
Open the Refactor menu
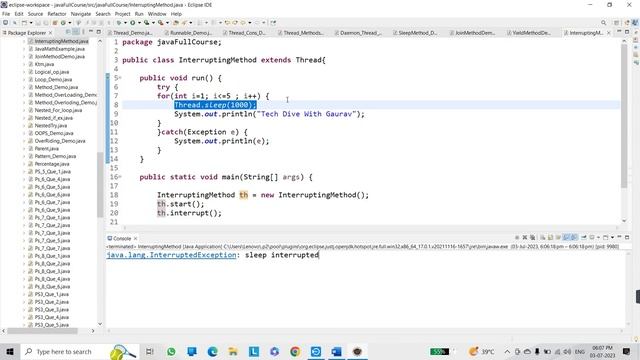[x=57, y=14]
